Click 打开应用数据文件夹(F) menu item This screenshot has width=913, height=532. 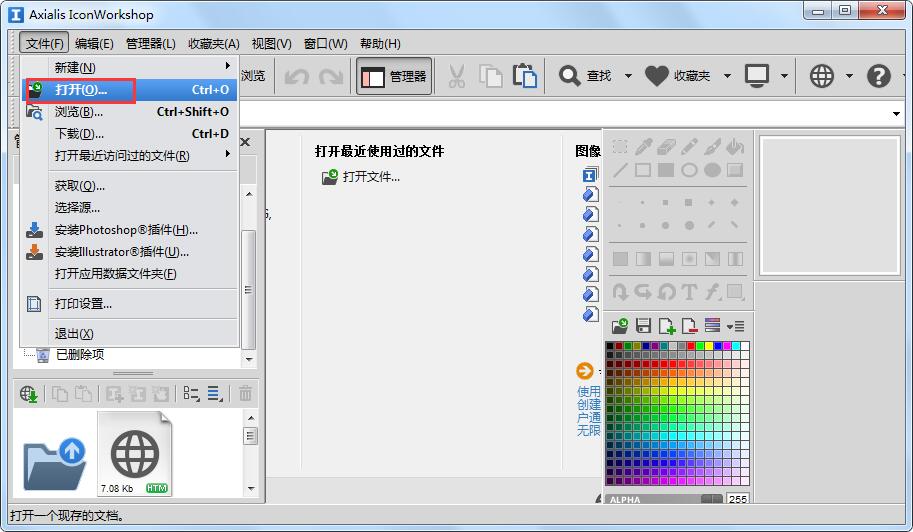coord(129,274)
